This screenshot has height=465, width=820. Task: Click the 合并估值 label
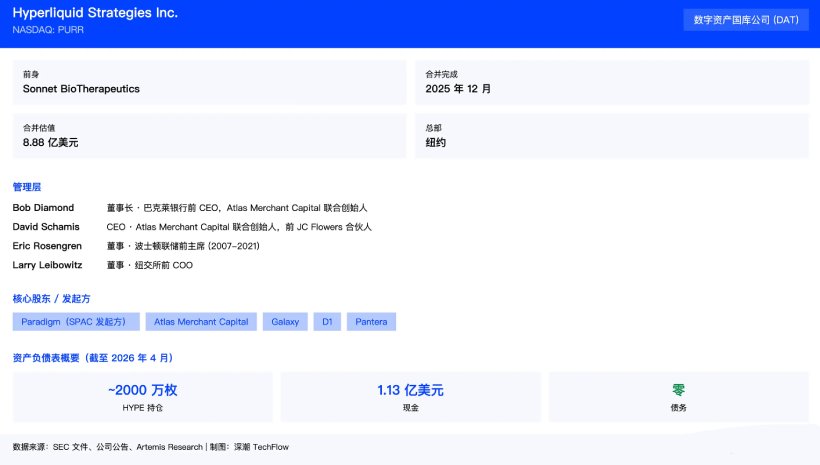[x=39, y=128]
